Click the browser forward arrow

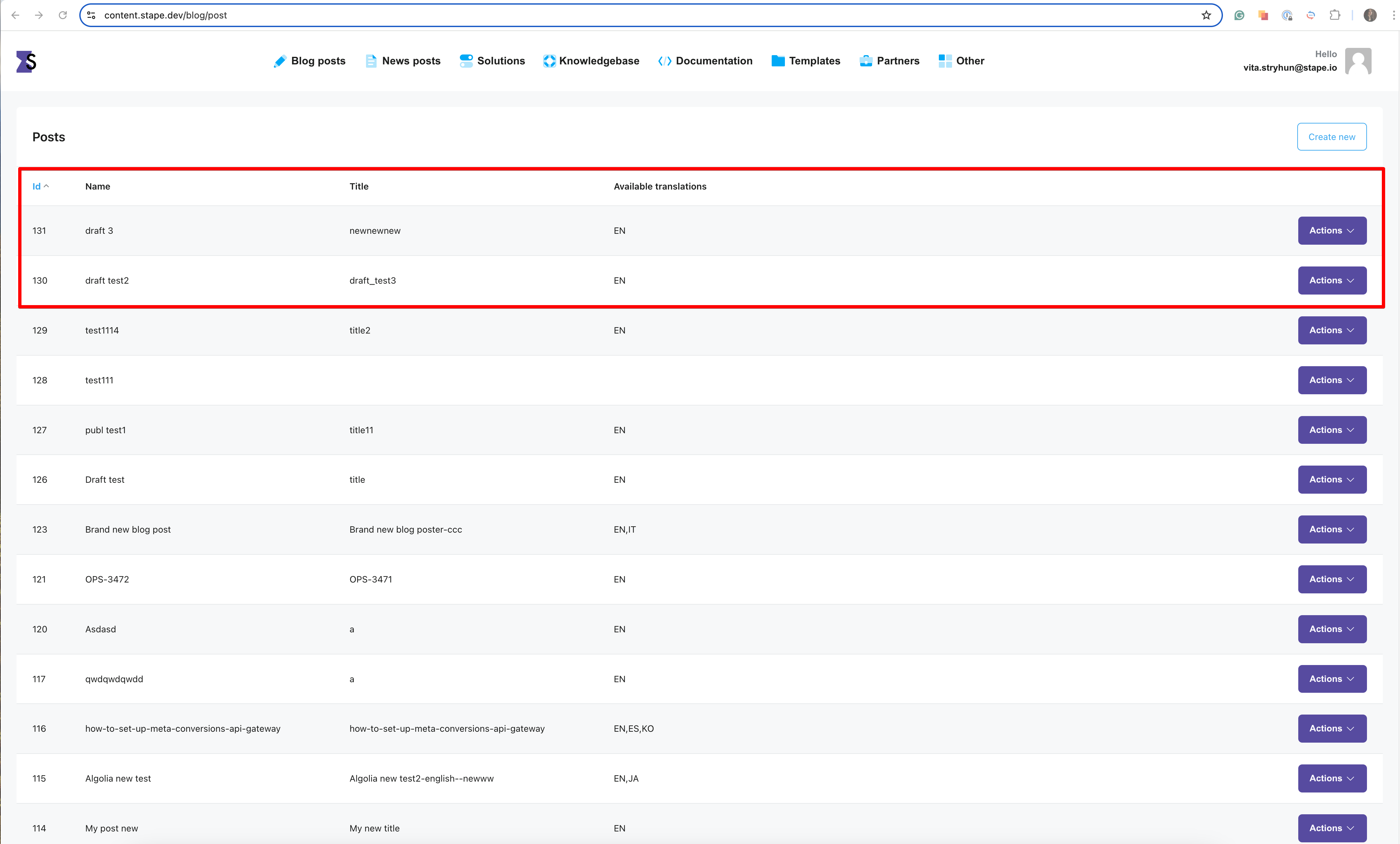coord(39,15)
